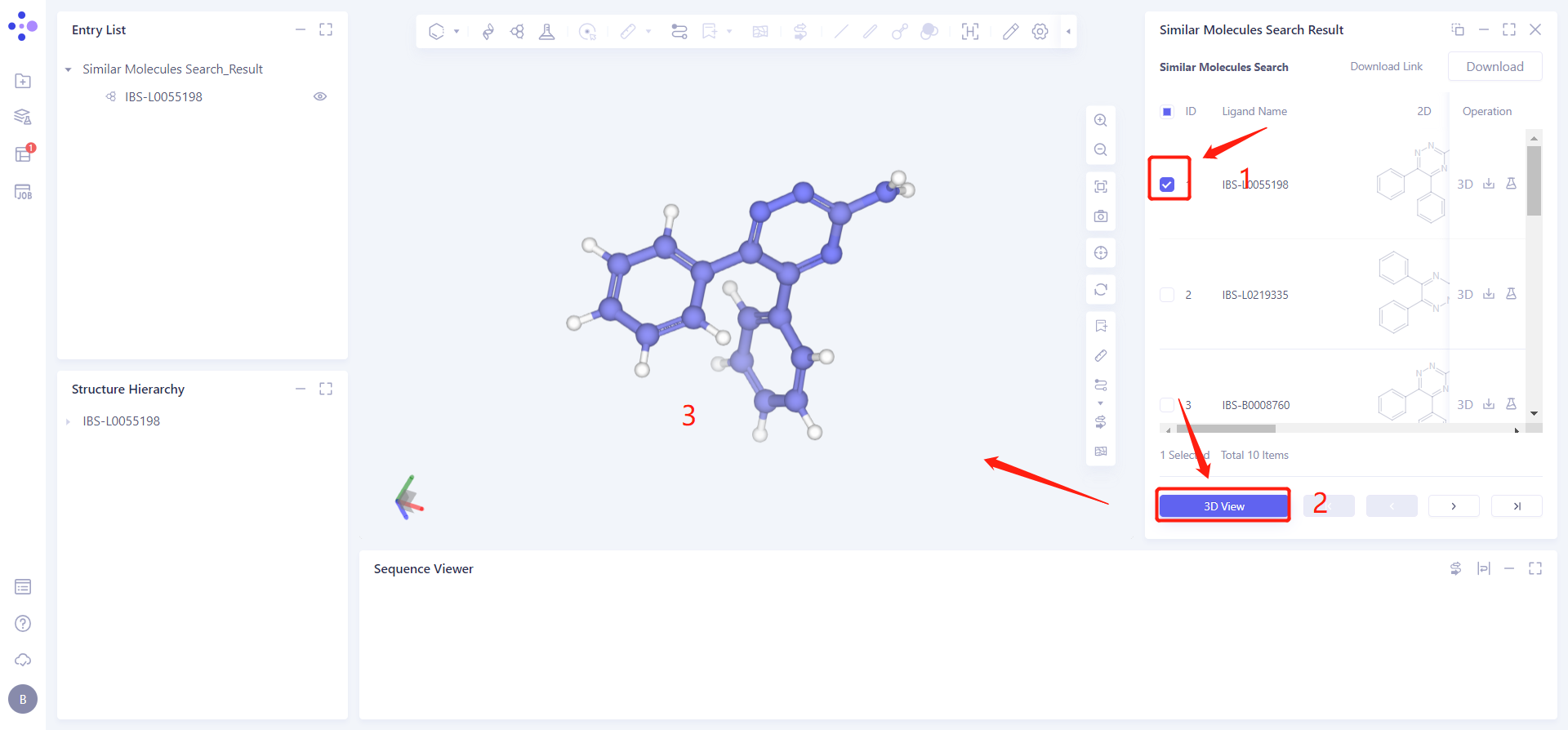This screenshot has width=1568, height=730.
Task: Check the IBS-L0219335 row checkbox
Action: point(1167,295)
